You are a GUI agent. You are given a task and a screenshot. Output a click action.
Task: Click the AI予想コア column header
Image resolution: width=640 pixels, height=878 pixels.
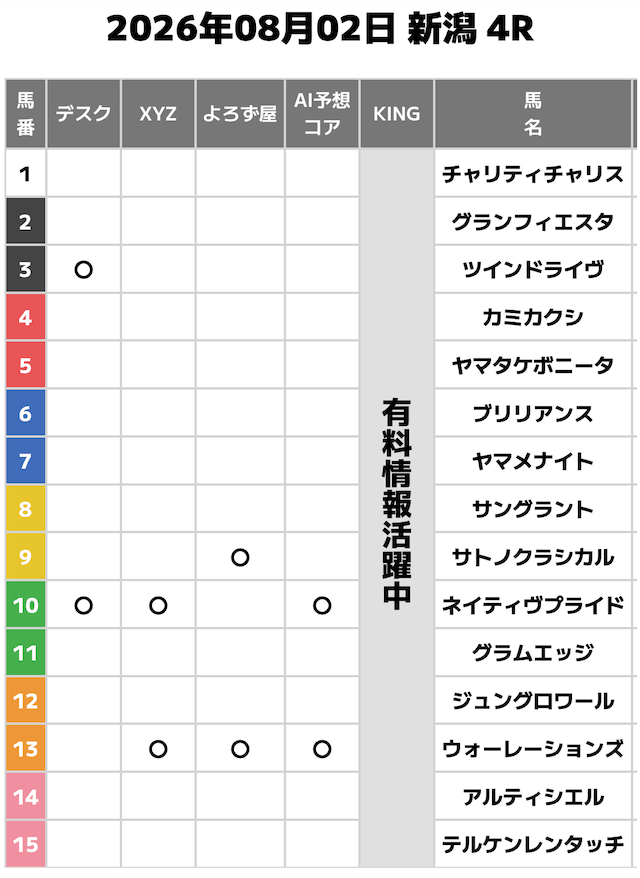322,114
